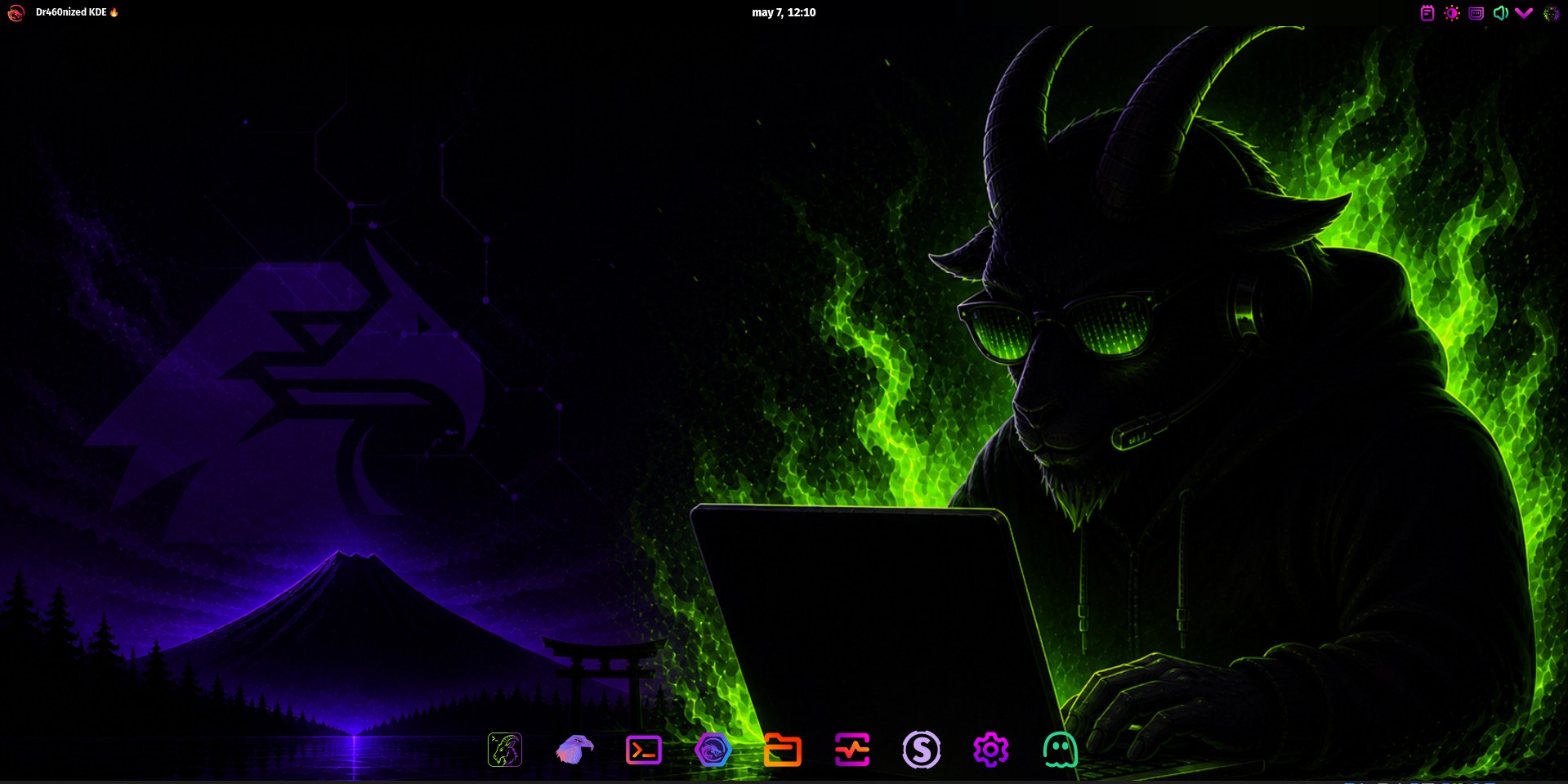Open the terminal prompt icon in dock

pyautogui.click(x=644, y=750)
